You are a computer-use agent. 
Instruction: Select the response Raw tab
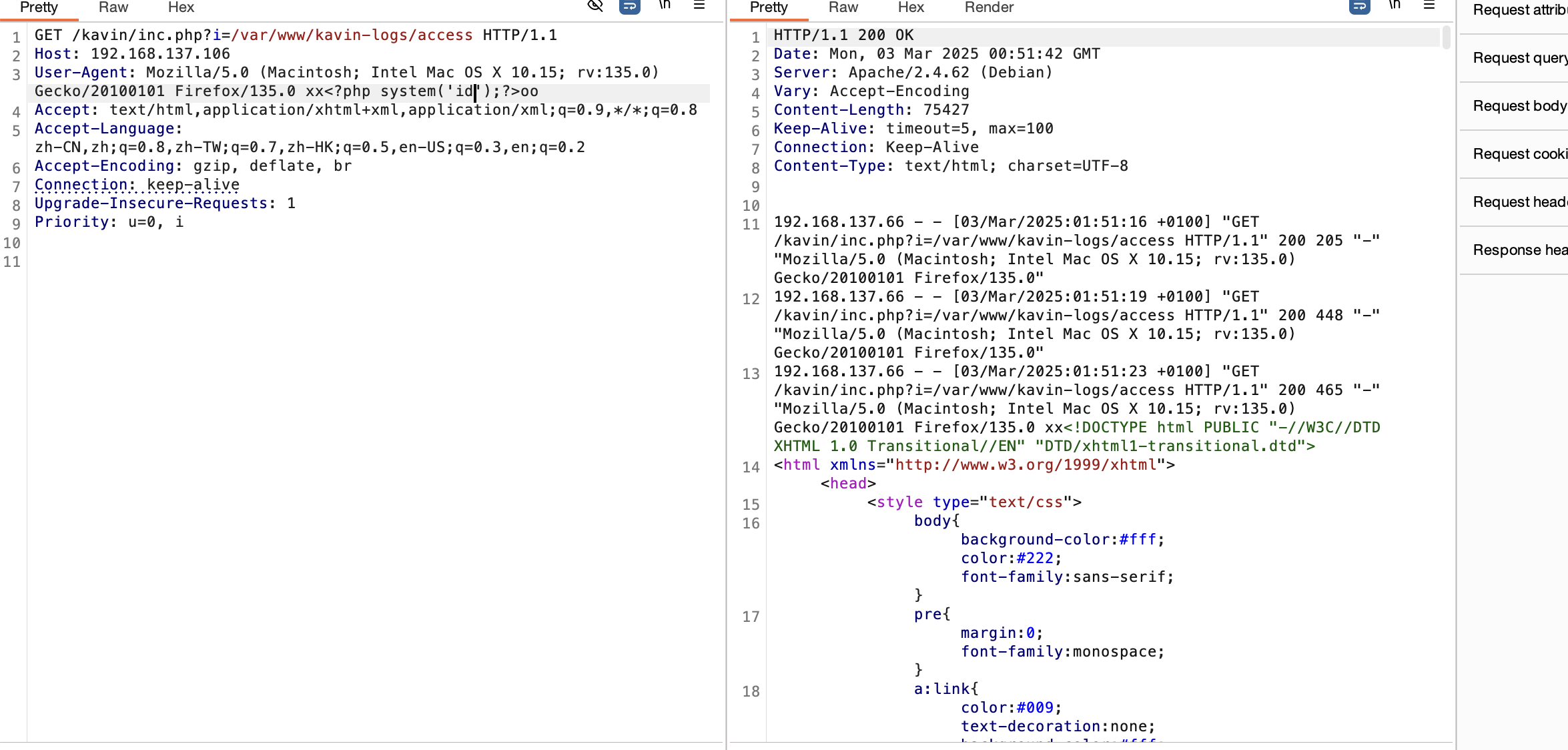tap(843, 7)
